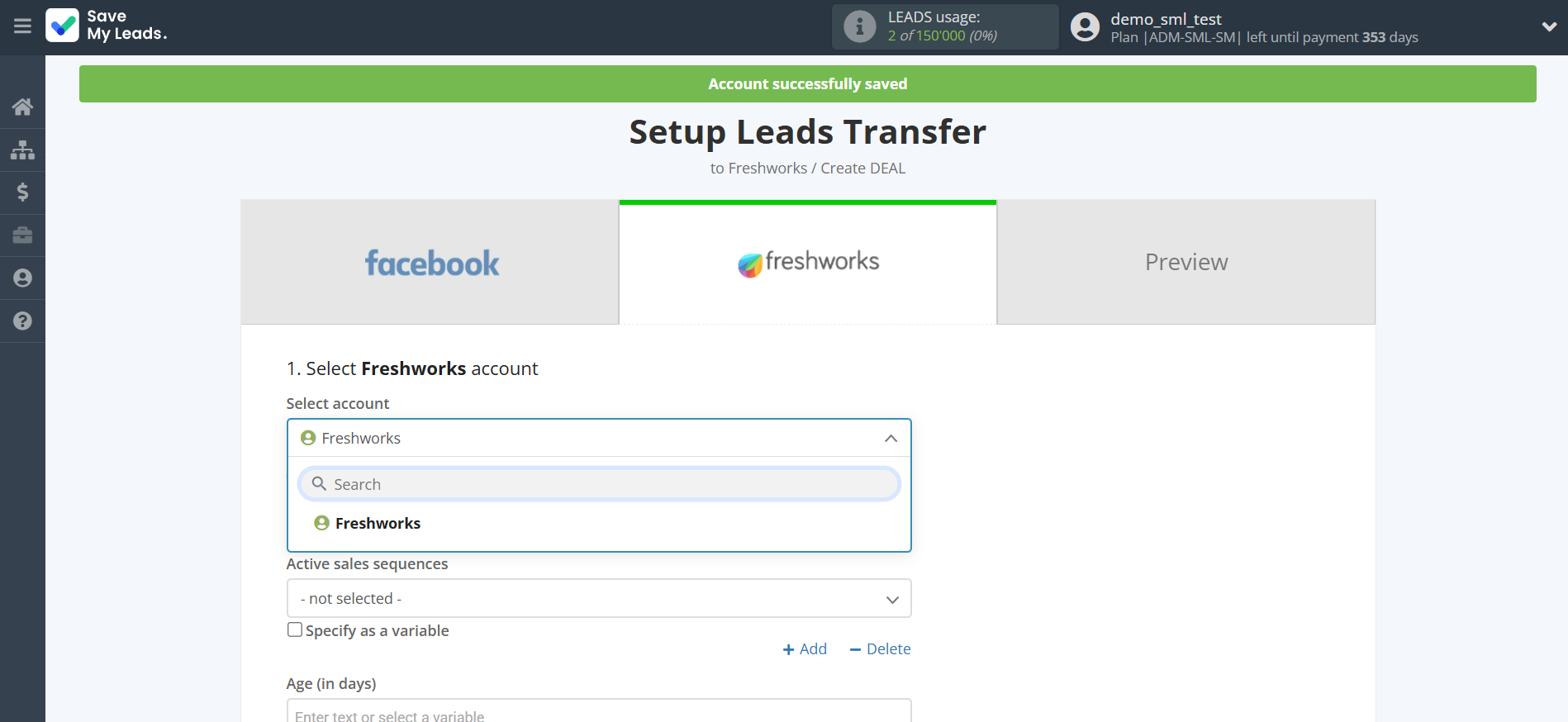Enable Specify as a variable checkbox

(295, 630)
